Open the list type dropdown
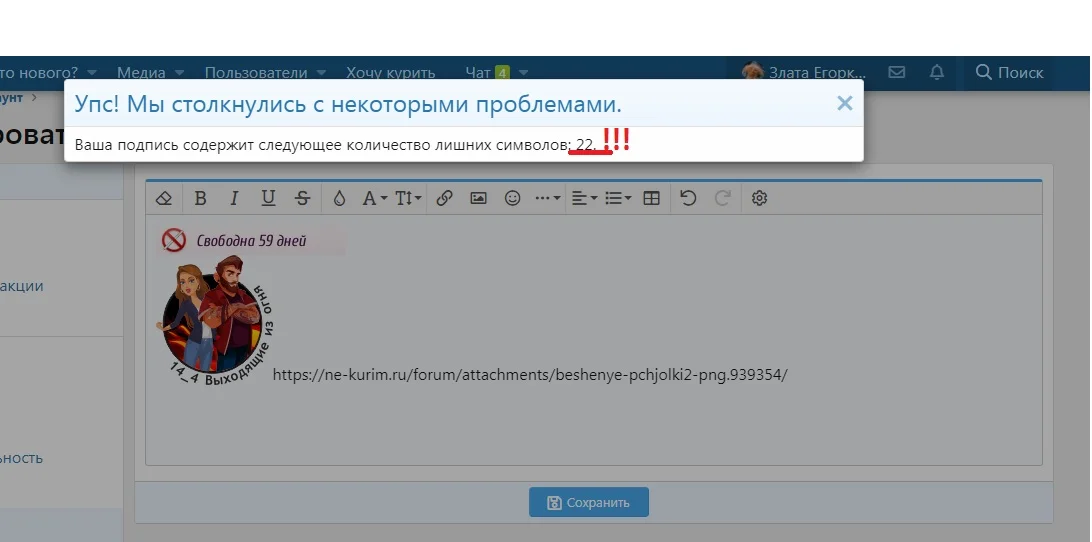This screenshot has height=542, width=1092. coord(618,199)
